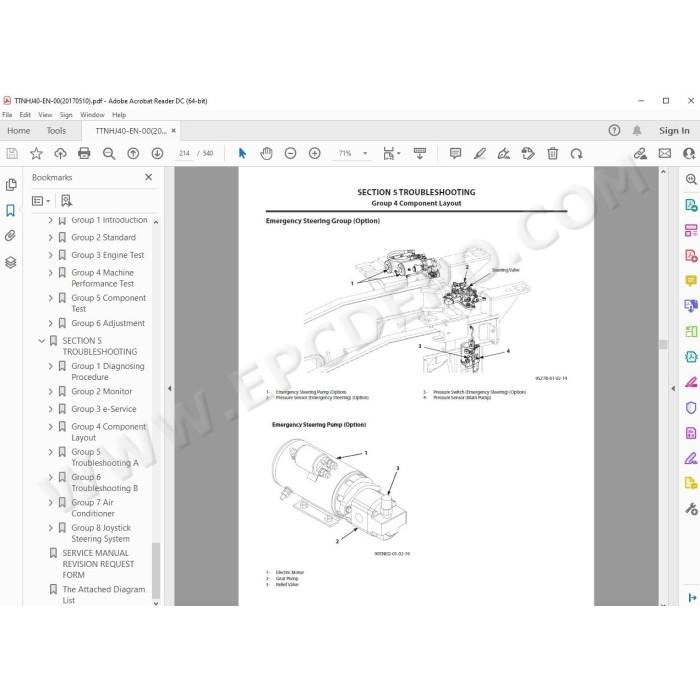Open Protect shield tool in right pane

coord(691,408)
